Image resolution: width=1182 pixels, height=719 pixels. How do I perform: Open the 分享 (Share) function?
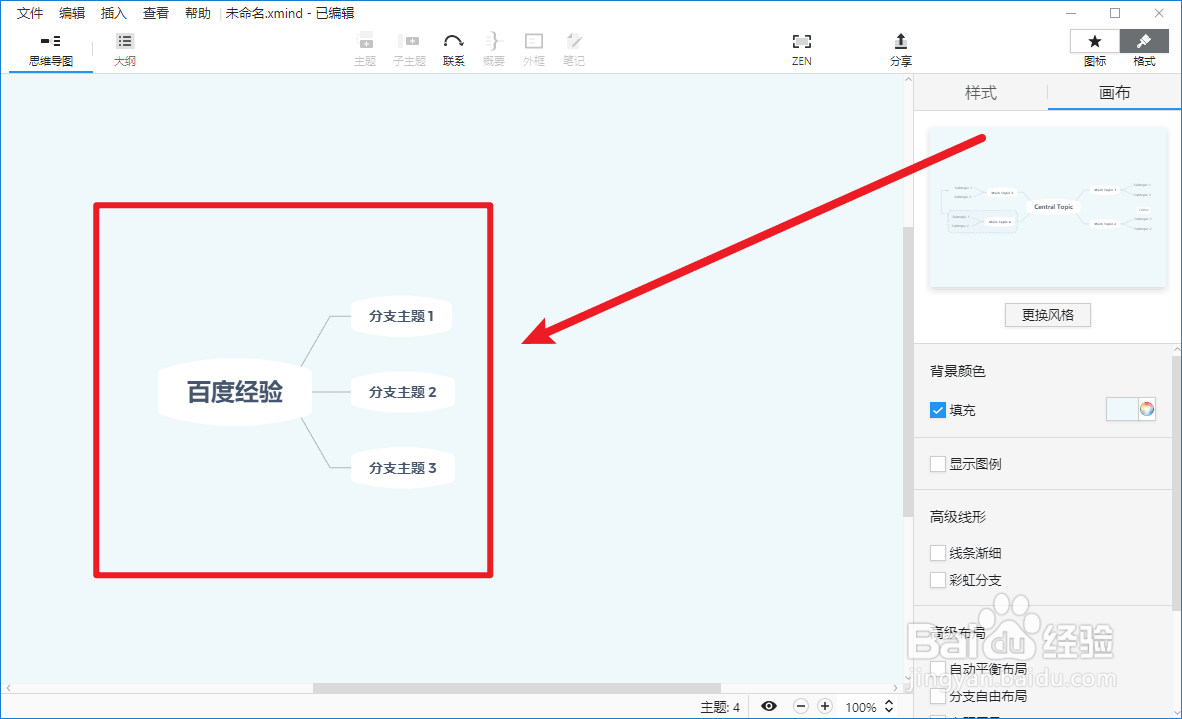click(x=900, y=45)
